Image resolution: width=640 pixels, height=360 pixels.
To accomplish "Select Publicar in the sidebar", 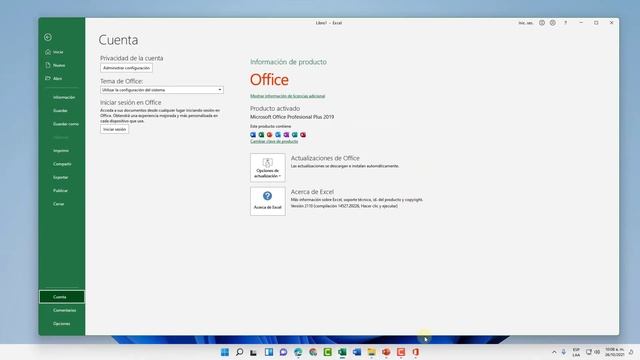I will pos(60,191).
